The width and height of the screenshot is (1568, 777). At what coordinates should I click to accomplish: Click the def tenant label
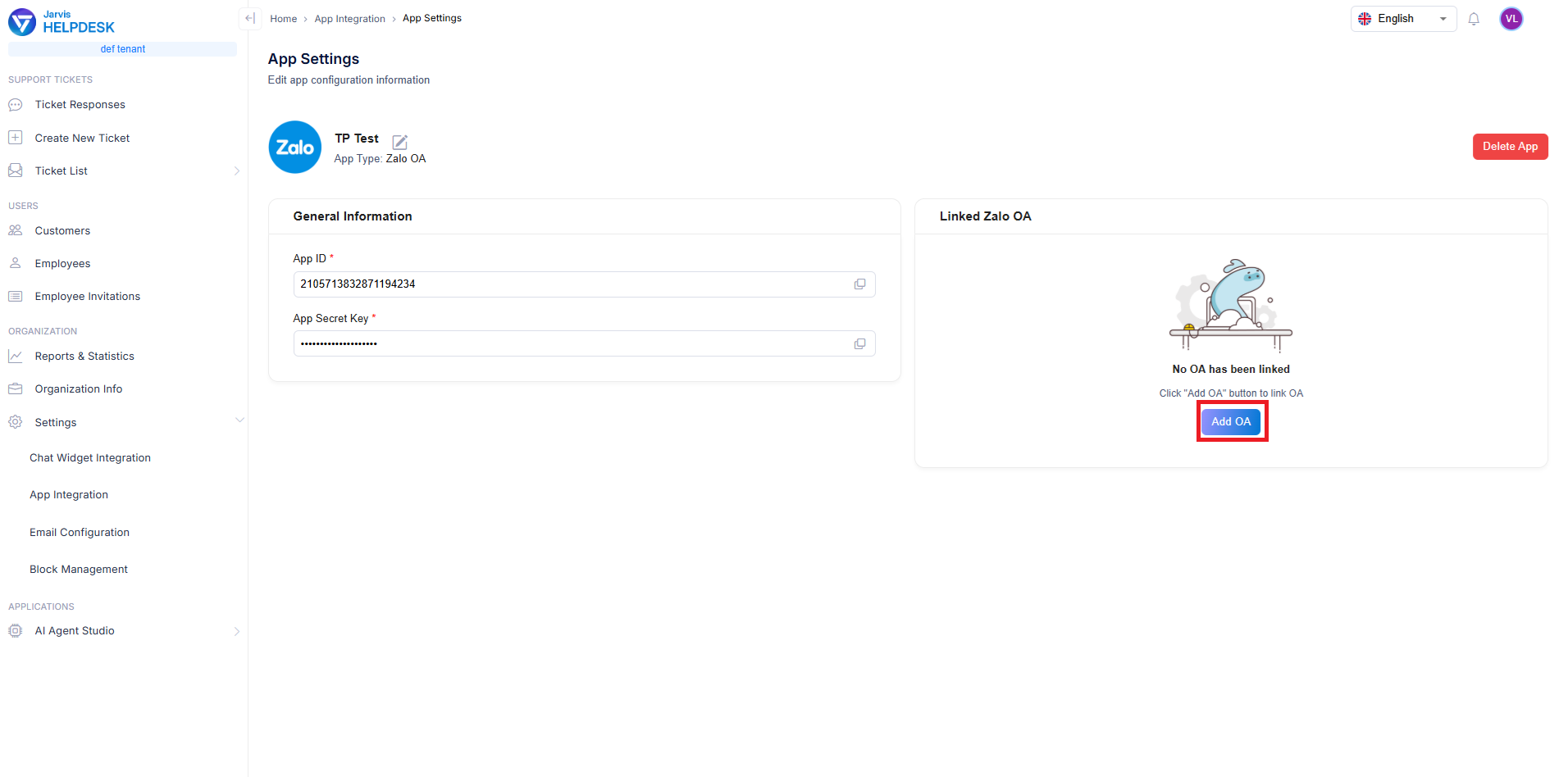[123, 49]
